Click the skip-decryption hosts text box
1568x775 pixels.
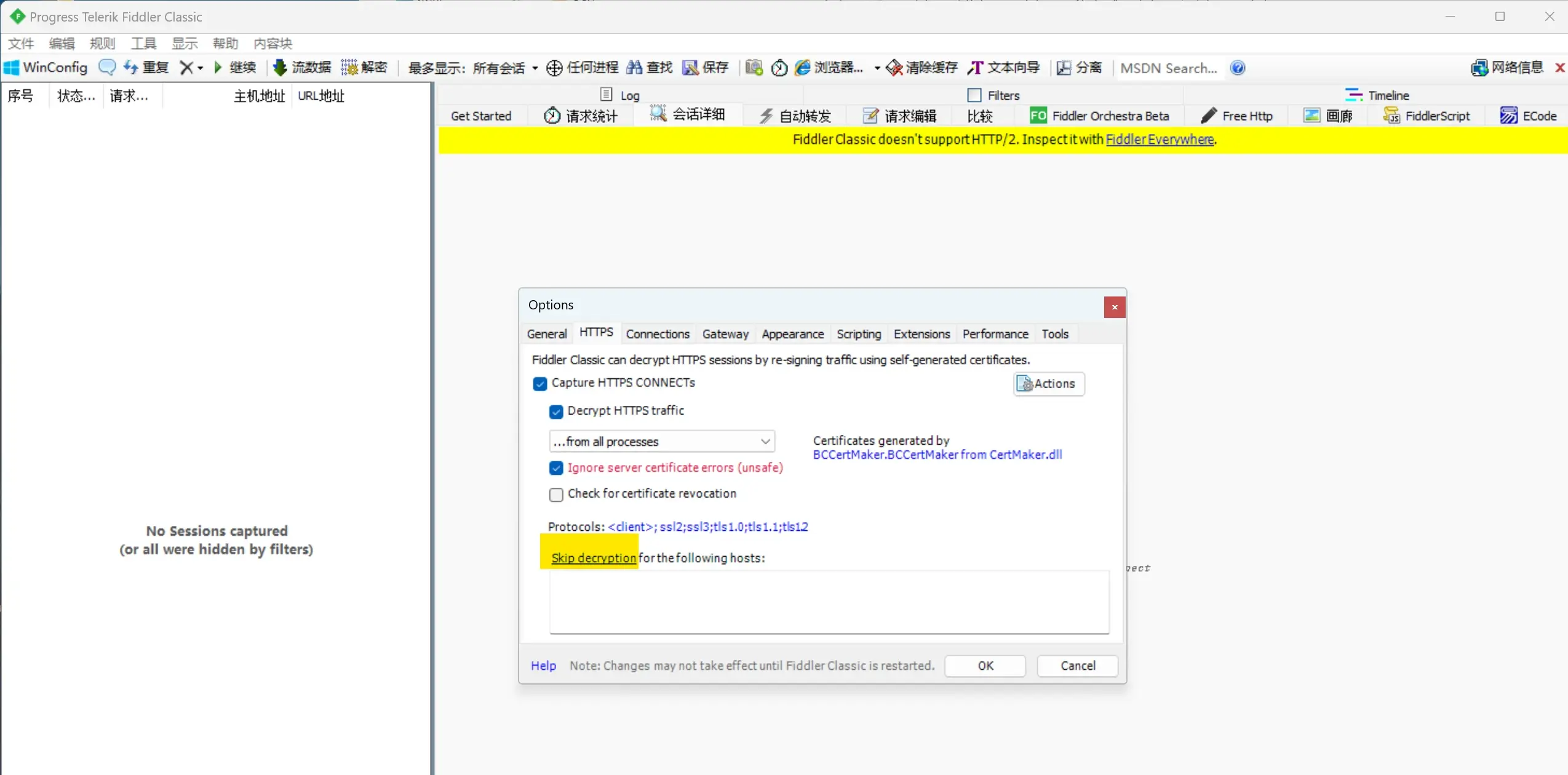pyautogui.click(x=829, y=602)
